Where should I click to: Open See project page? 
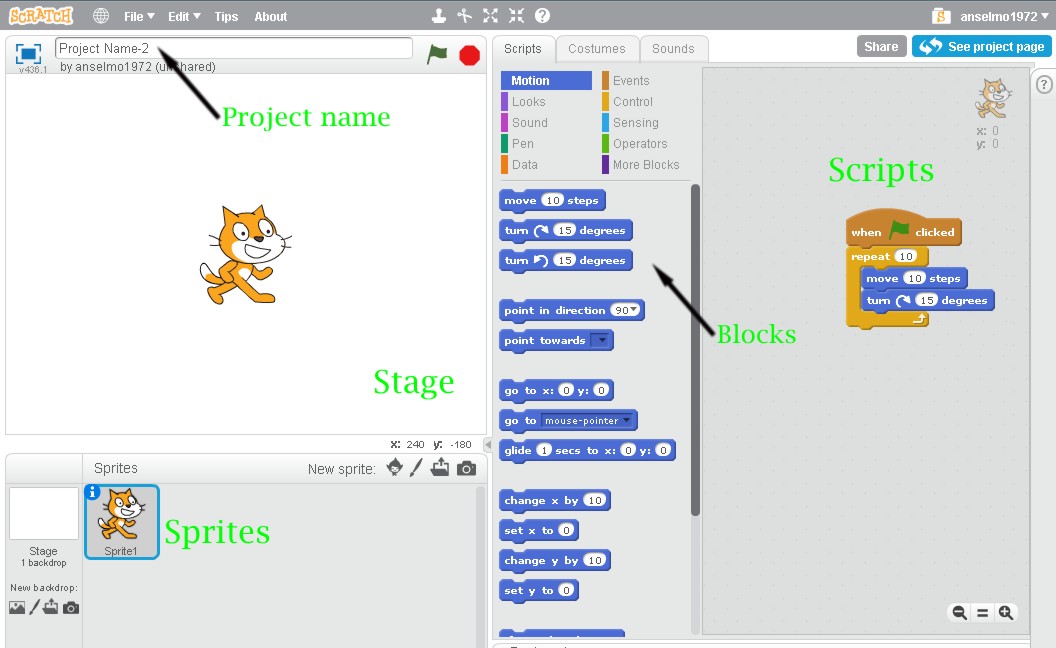click(982, 46)
